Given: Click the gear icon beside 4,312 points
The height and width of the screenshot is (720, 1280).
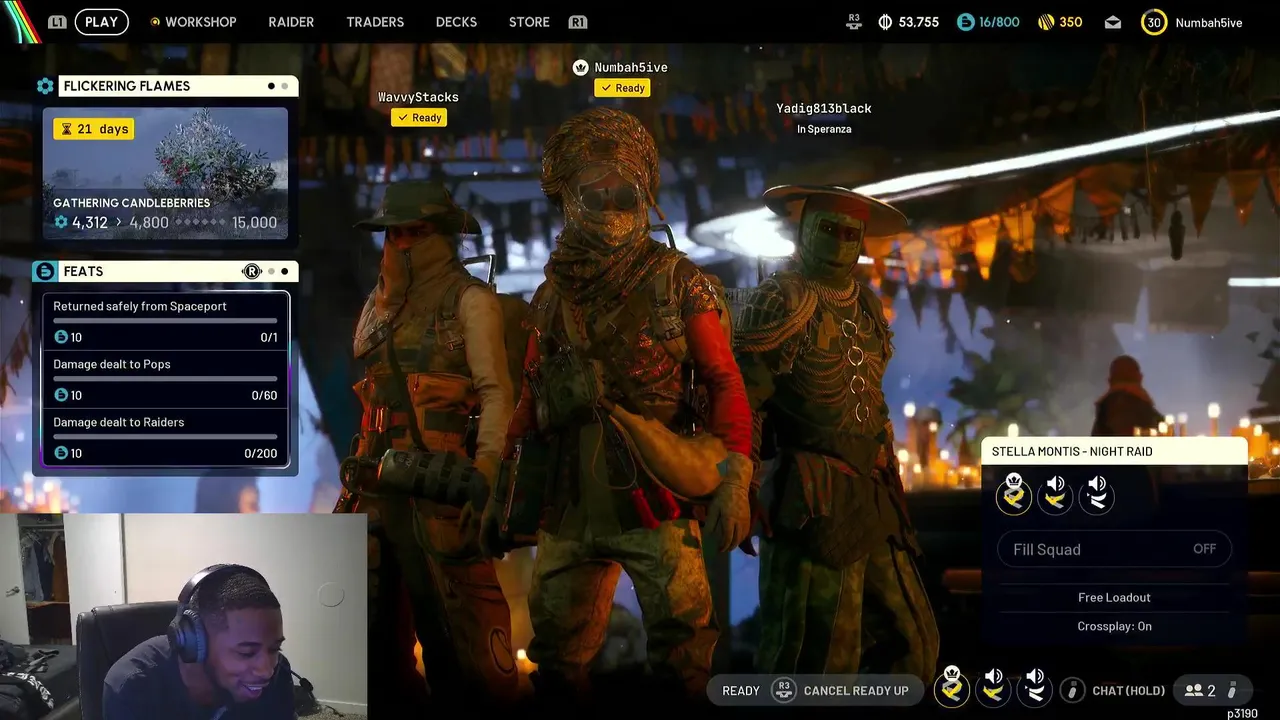Looking at the screenshot, I should point(61,222).
